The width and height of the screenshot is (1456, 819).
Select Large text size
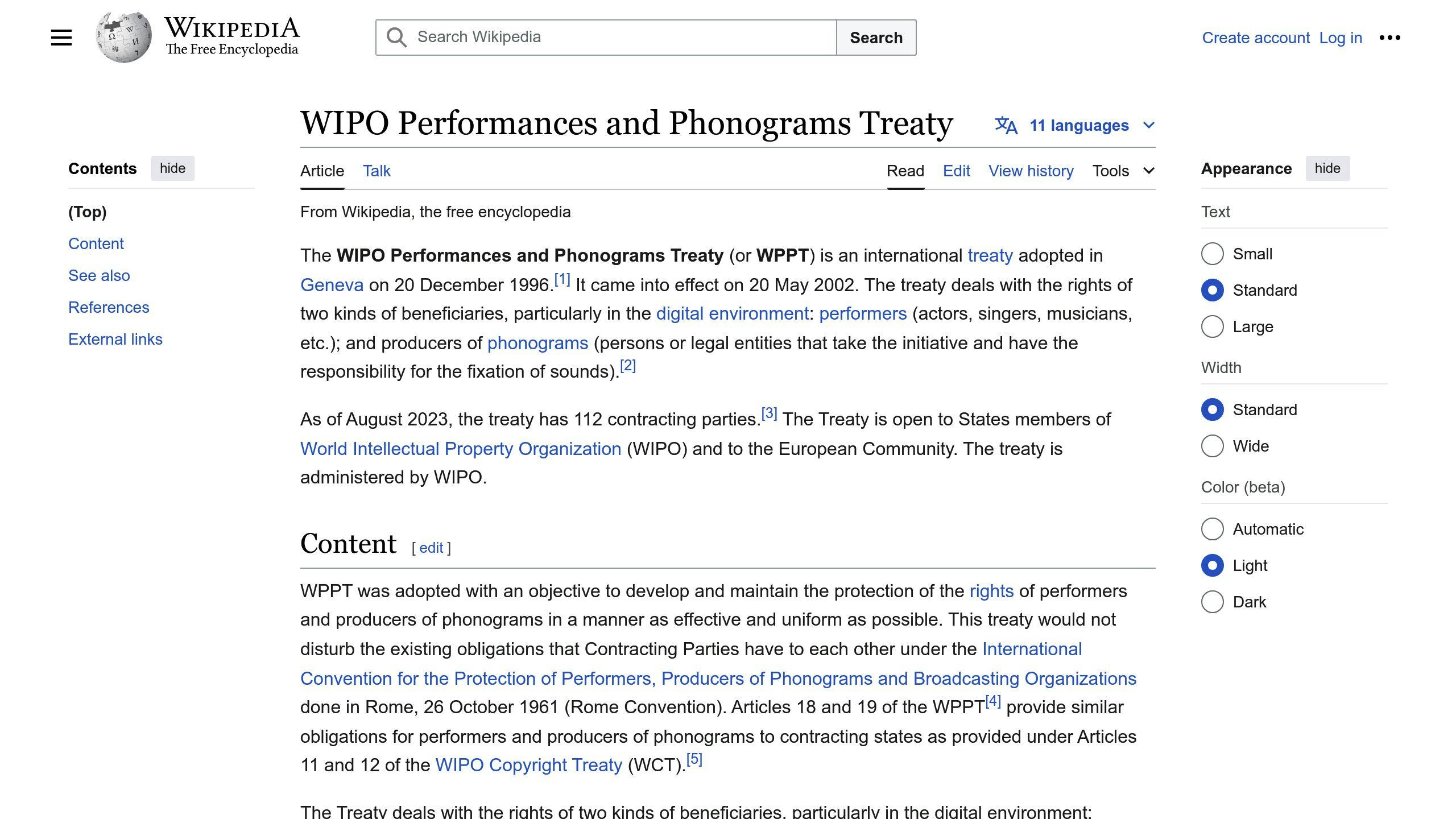pyautogui.click(x=1213, y=326)
